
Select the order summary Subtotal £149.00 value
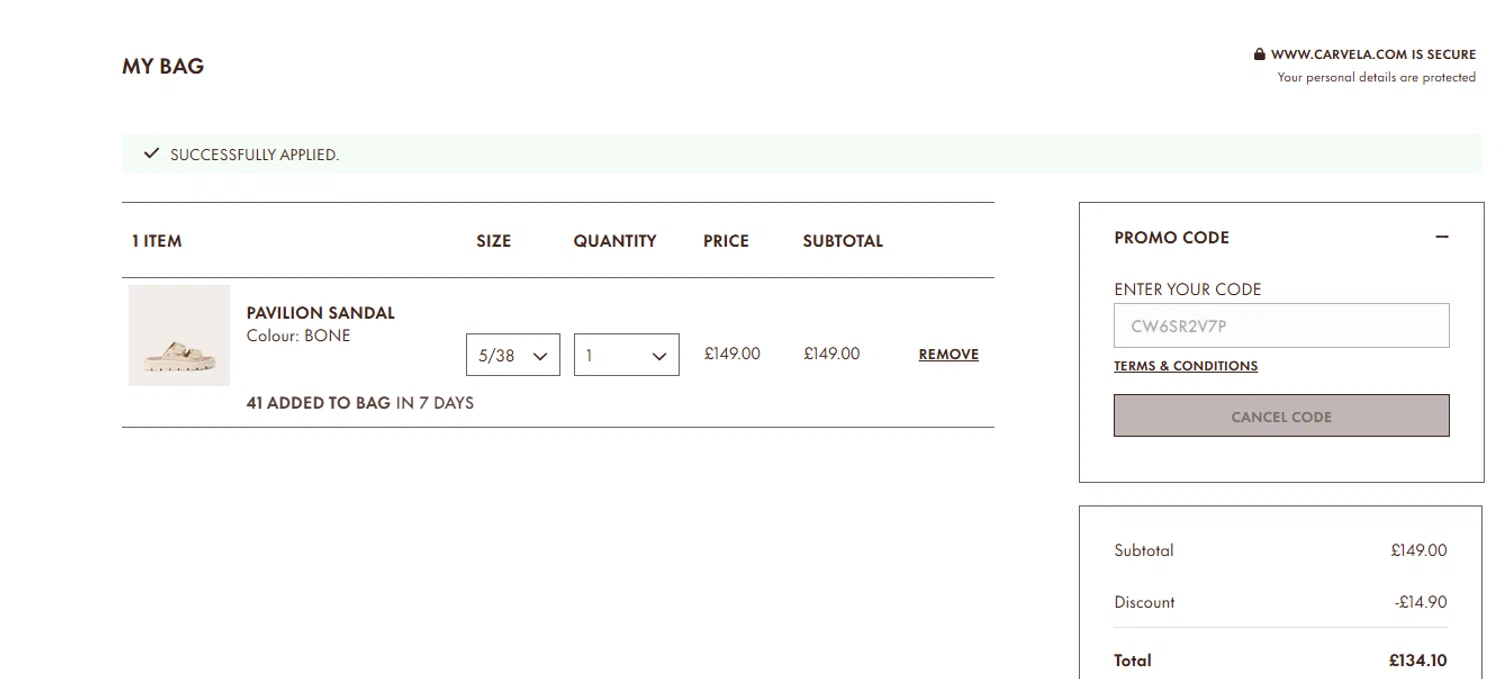[x=1418, y=550]
